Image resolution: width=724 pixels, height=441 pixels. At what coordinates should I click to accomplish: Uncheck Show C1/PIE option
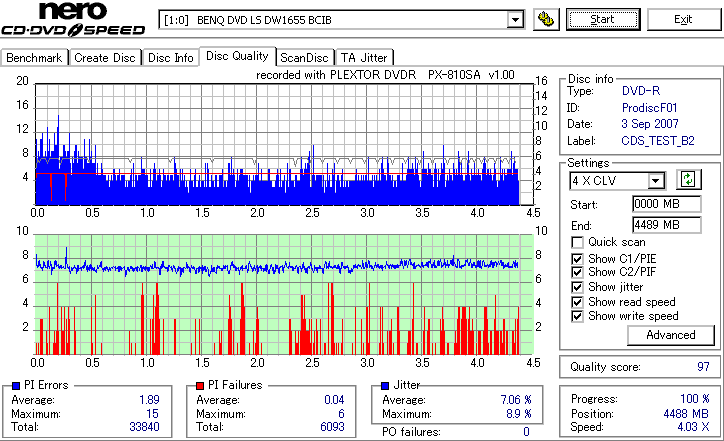tap(577, 259)
